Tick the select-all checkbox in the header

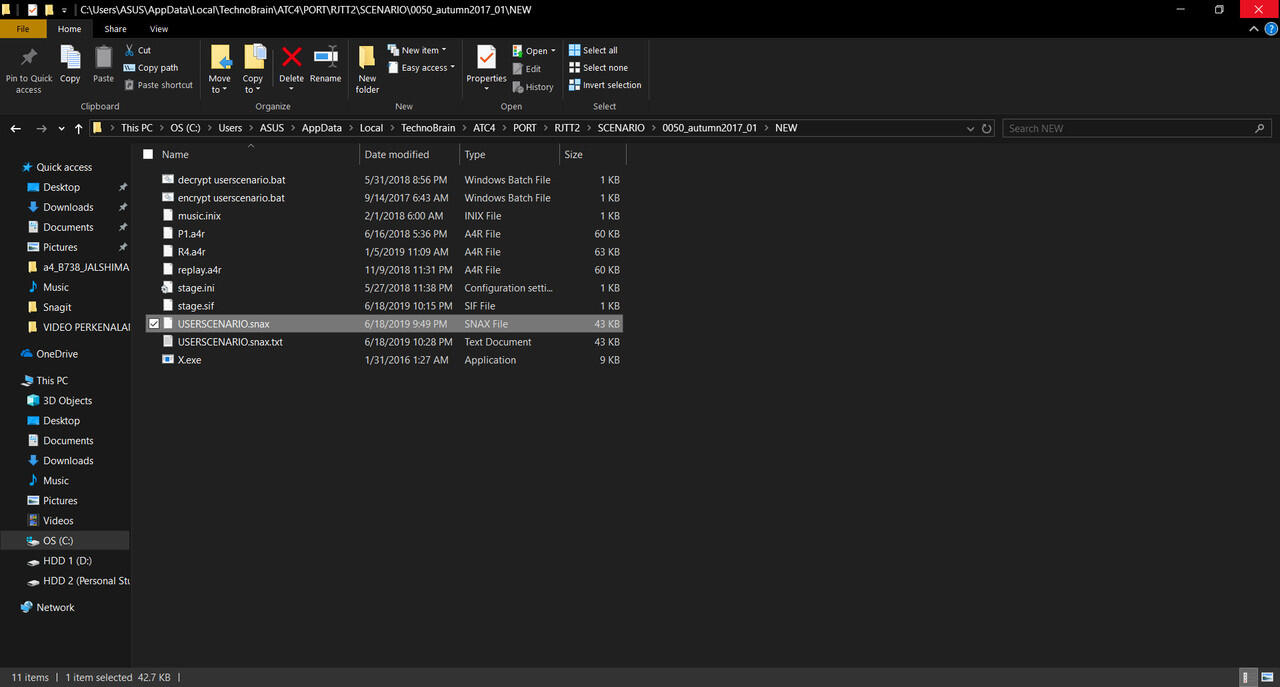pyautogui.click(x=148, y=154)
